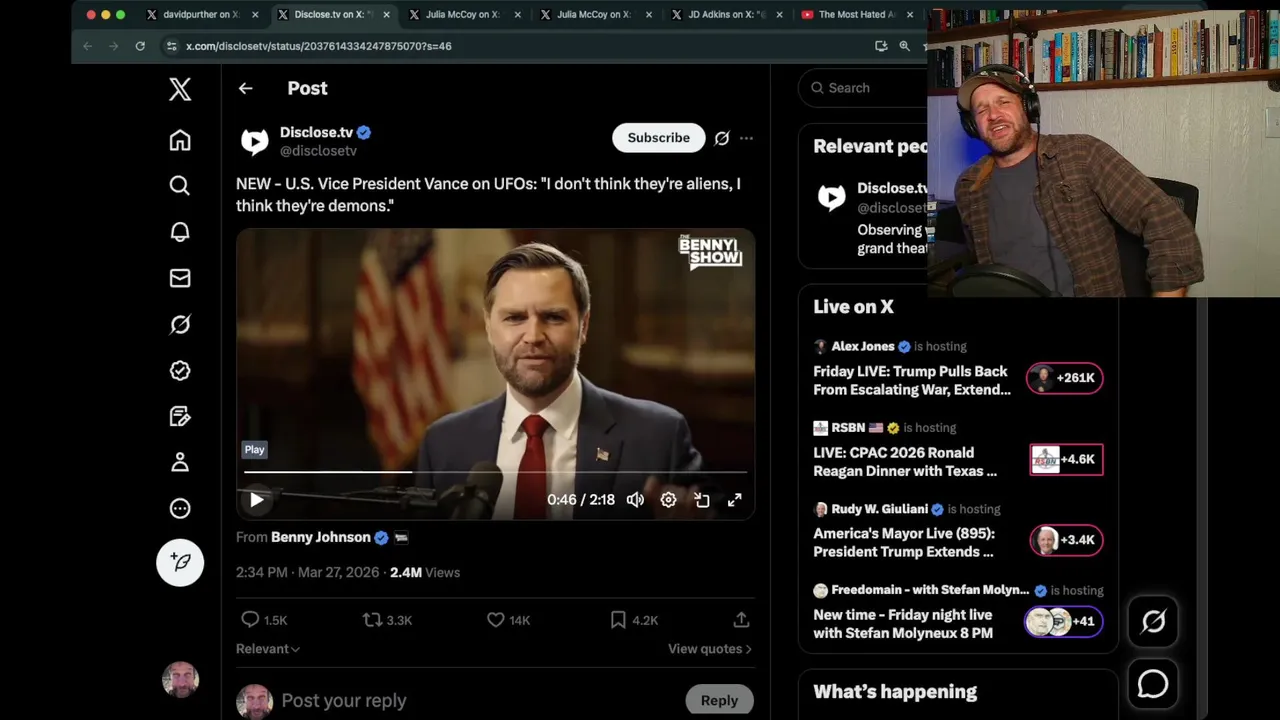Enter fullscreen video mode
1280x720 pixels.
click(x=735, y=500)
